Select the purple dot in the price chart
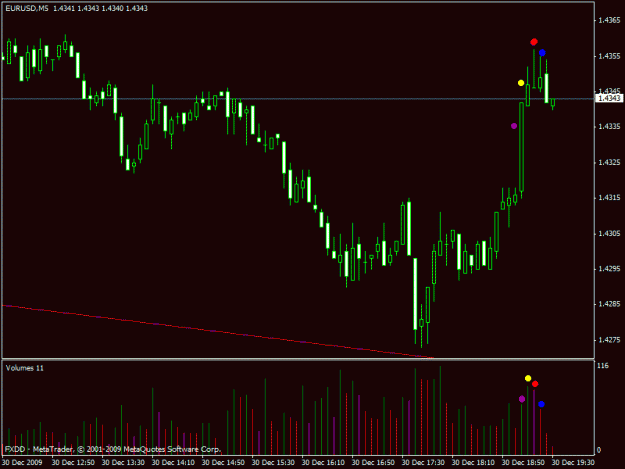The height and width of the screenshot is (469, 625). 514,126
